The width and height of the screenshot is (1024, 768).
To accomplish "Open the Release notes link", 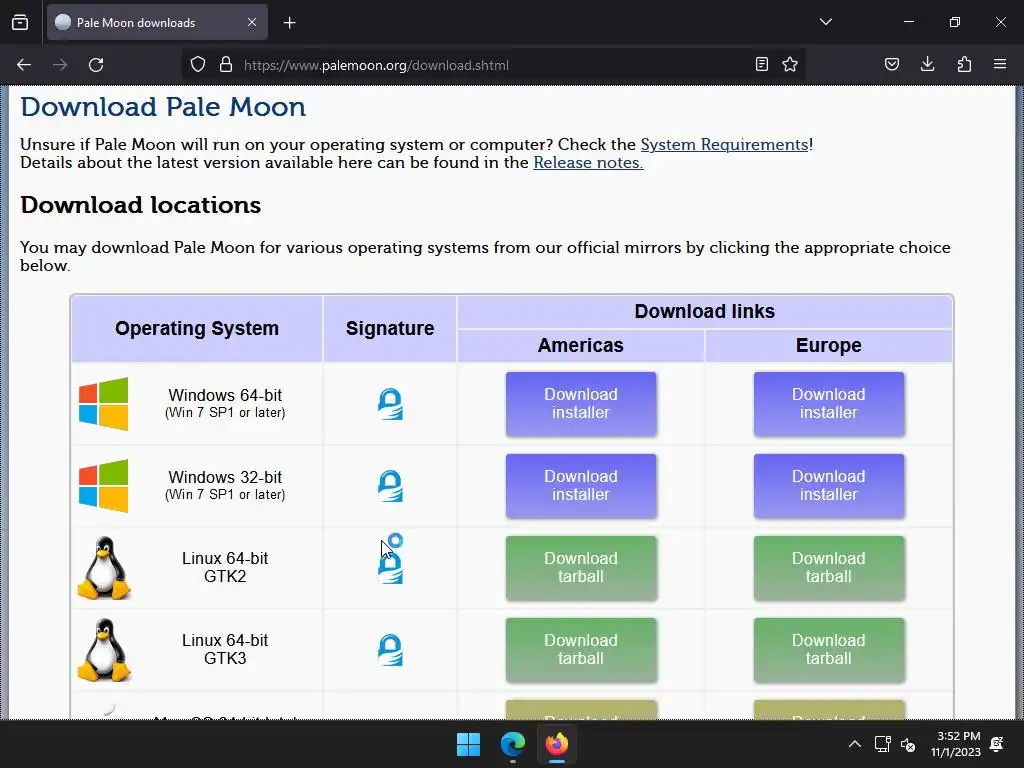I will point(588,163).
